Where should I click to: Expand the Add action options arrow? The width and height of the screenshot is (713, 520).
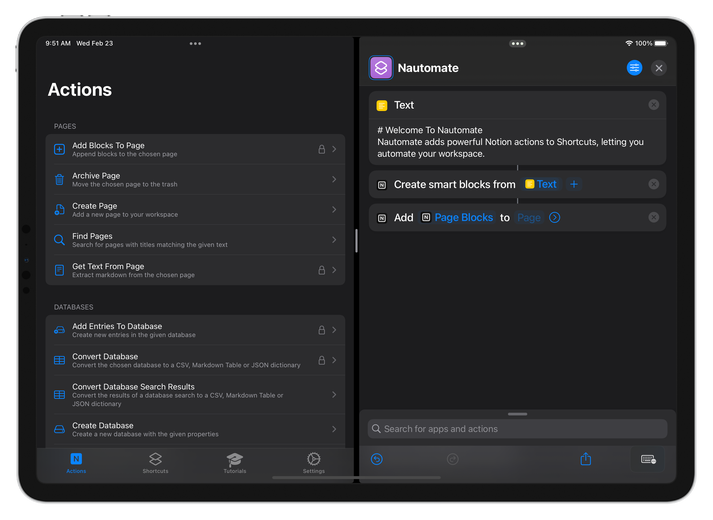(x=555, y=218)
